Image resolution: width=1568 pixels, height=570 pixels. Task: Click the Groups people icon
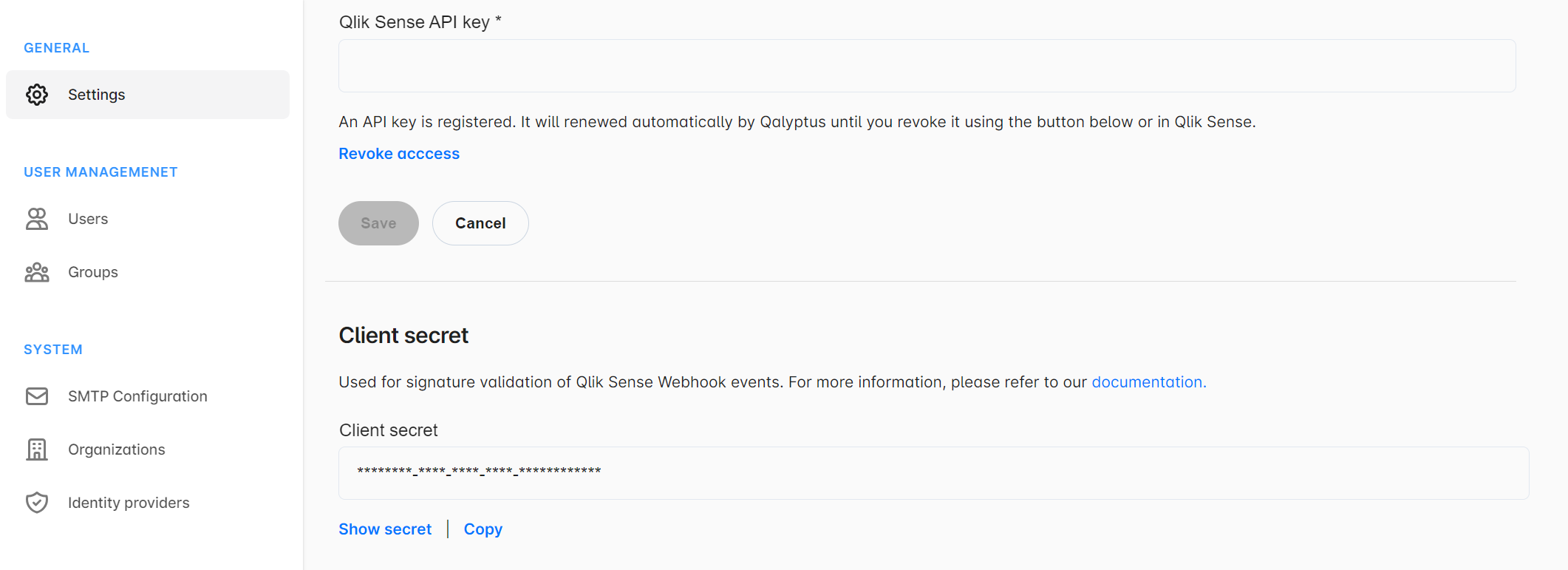36,271
